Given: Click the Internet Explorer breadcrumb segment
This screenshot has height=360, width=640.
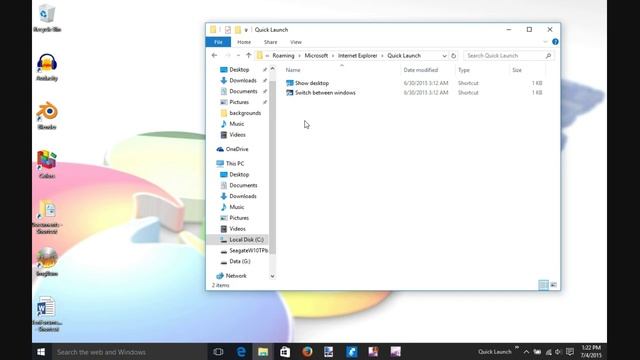Looking at the screenshot, I should click(358, 56).
